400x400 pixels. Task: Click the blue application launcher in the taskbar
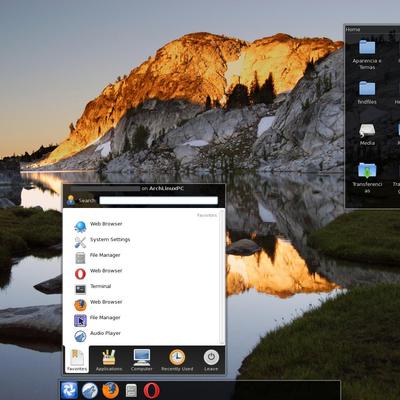(x=69, y=390)
